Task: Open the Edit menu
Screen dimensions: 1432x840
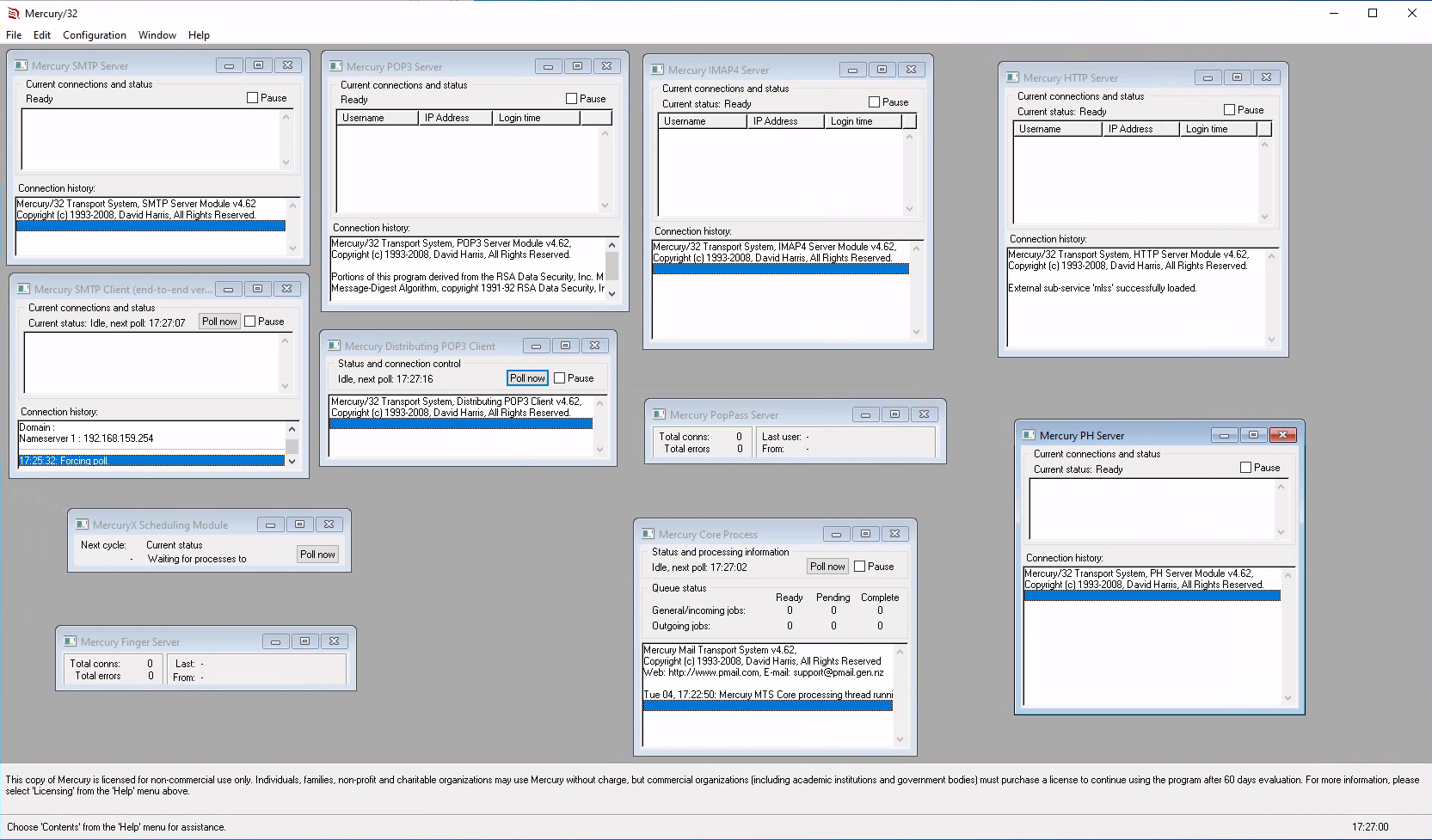Action: (42, 35)
